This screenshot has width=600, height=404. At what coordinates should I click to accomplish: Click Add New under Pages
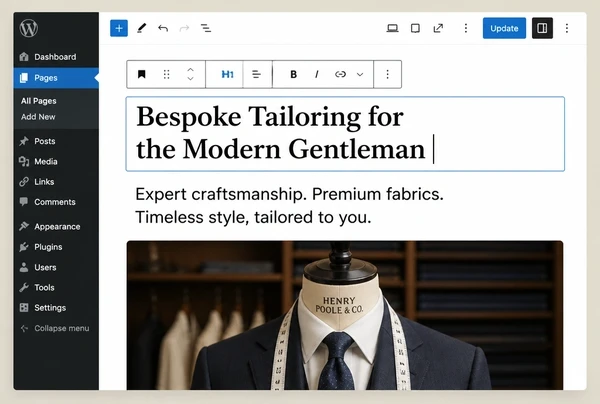coord(38,117)
